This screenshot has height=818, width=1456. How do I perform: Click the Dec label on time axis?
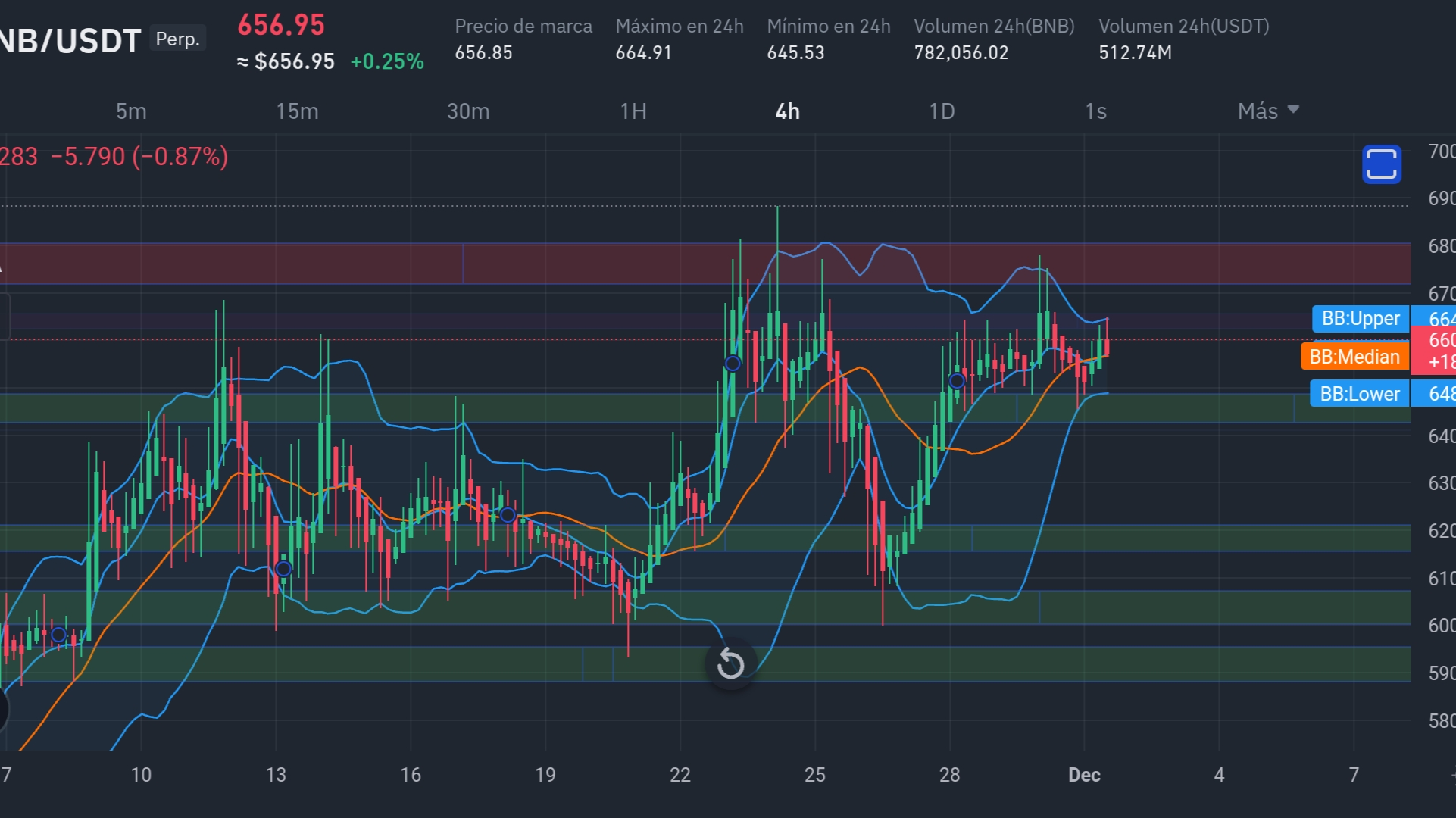coord(1083,775)
